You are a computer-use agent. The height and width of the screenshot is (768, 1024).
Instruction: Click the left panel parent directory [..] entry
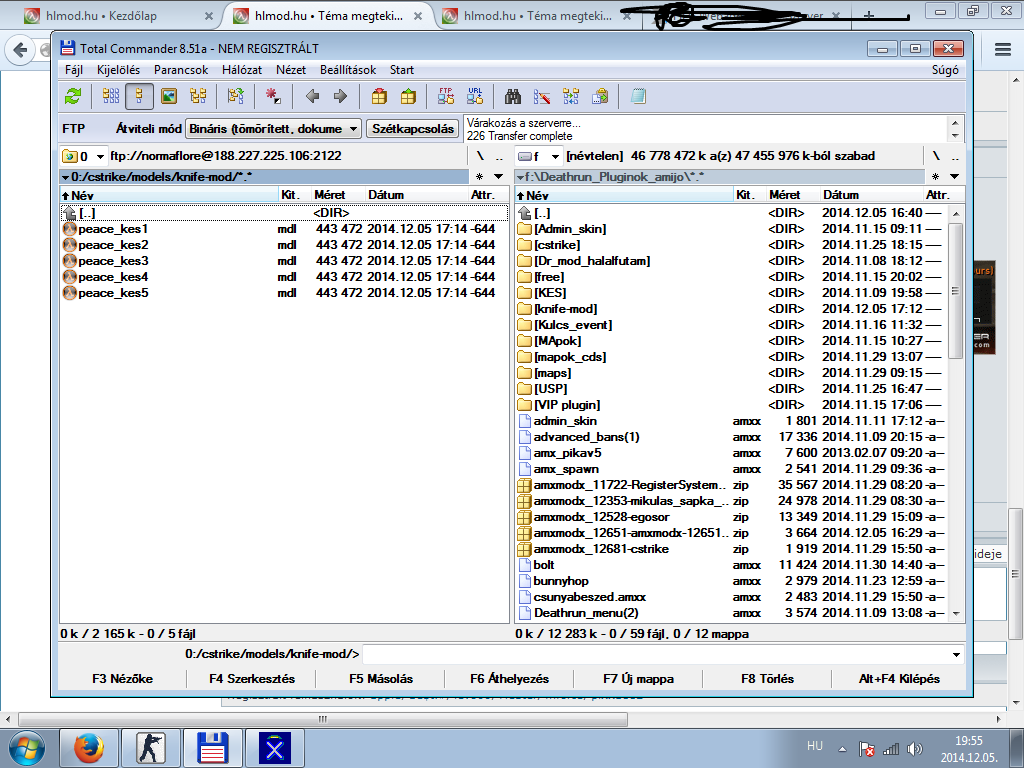tap(284, 213)
